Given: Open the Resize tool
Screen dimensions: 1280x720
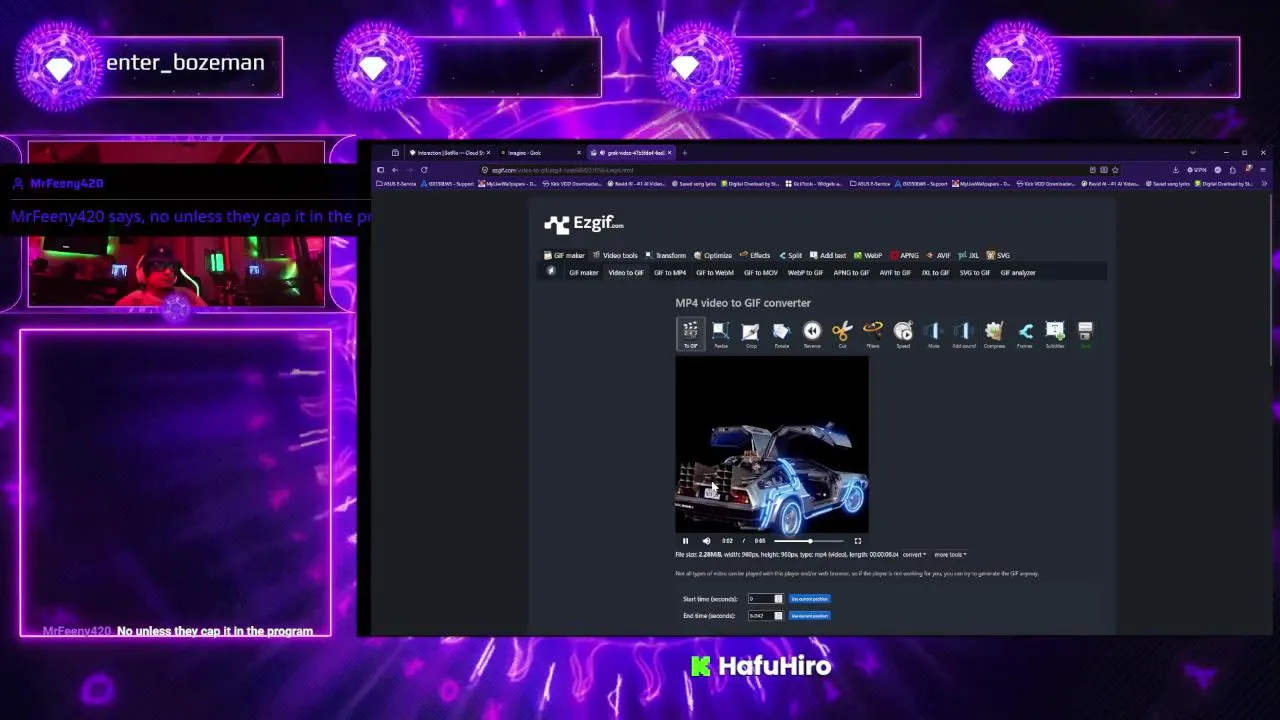Looking at the screenshot, I should [721, 334].
